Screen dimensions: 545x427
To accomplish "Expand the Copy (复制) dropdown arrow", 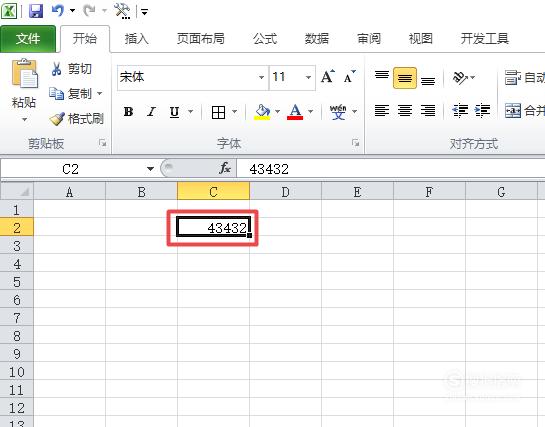I will click(99, 93).
